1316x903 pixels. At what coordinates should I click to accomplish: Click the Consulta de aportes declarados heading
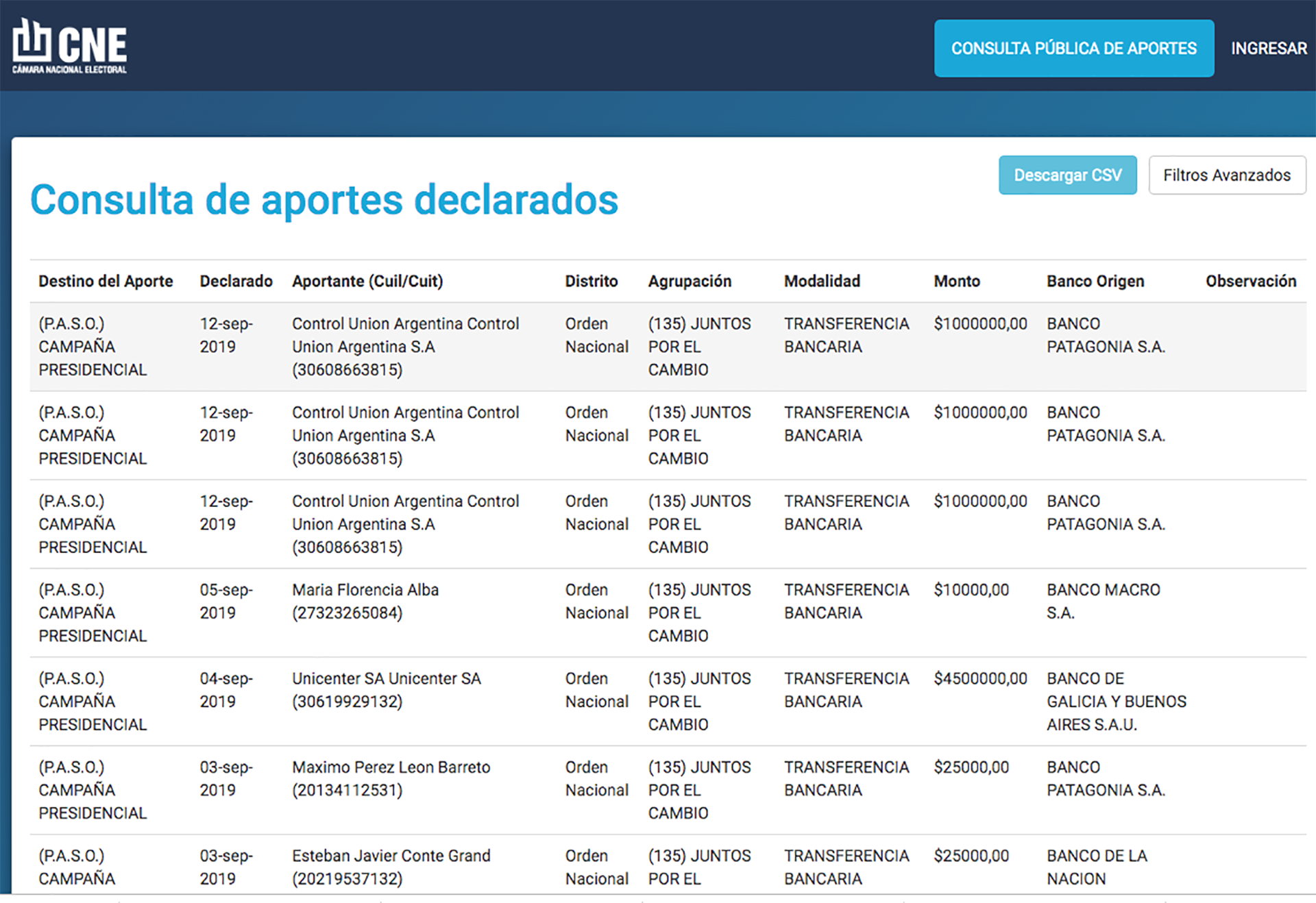[x=324, y=200]
